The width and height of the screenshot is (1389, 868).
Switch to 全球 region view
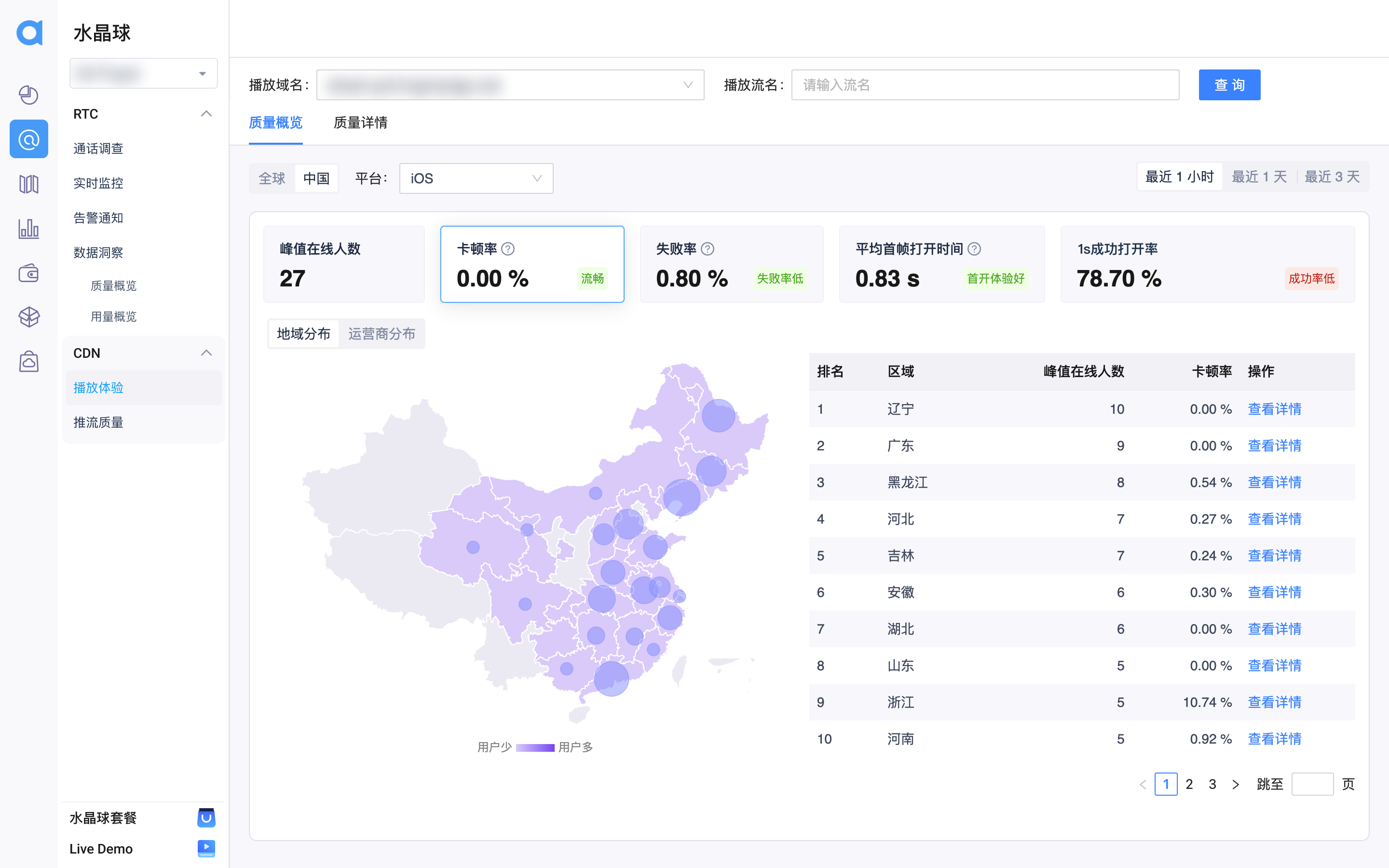coord(272,178)
